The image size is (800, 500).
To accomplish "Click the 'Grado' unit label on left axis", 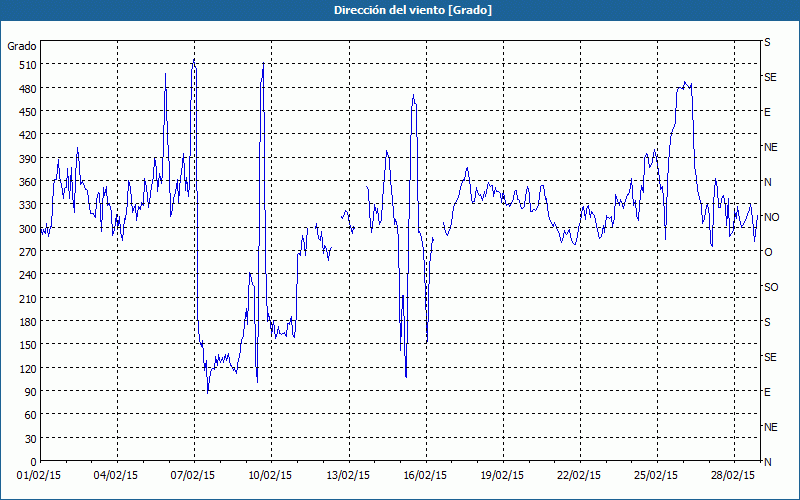I will pos(22,46).
